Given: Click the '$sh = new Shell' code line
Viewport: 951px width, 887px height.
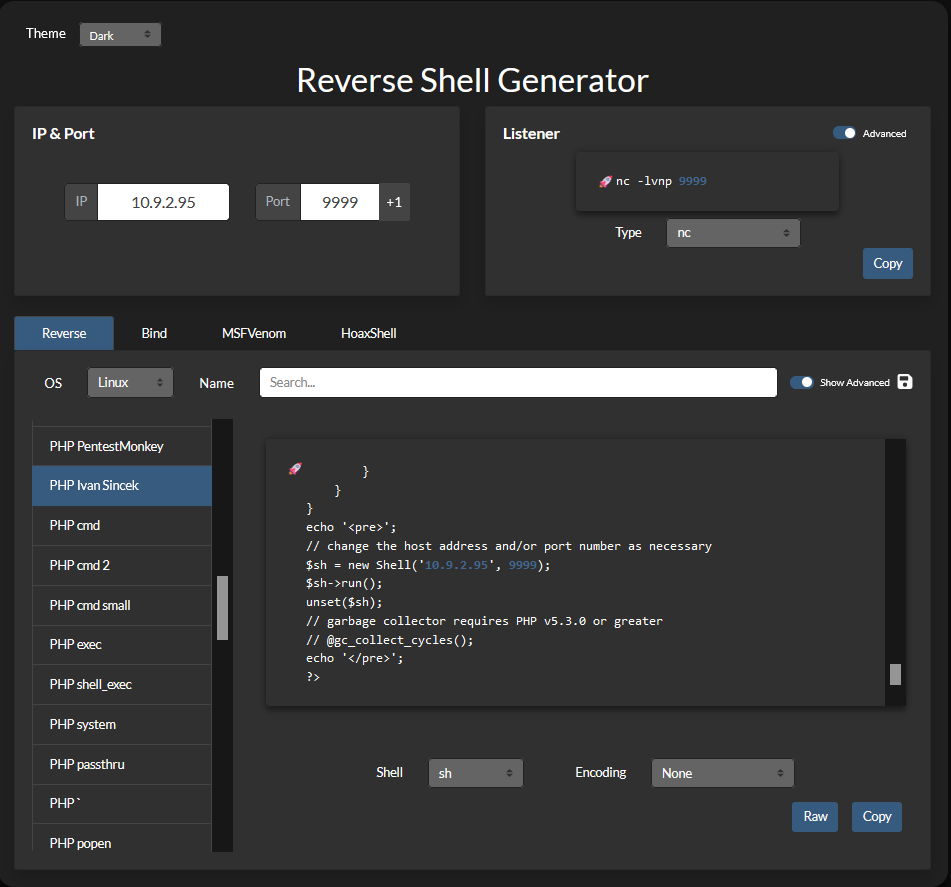Looking at the screenshot, I should [x=428, y=565].
